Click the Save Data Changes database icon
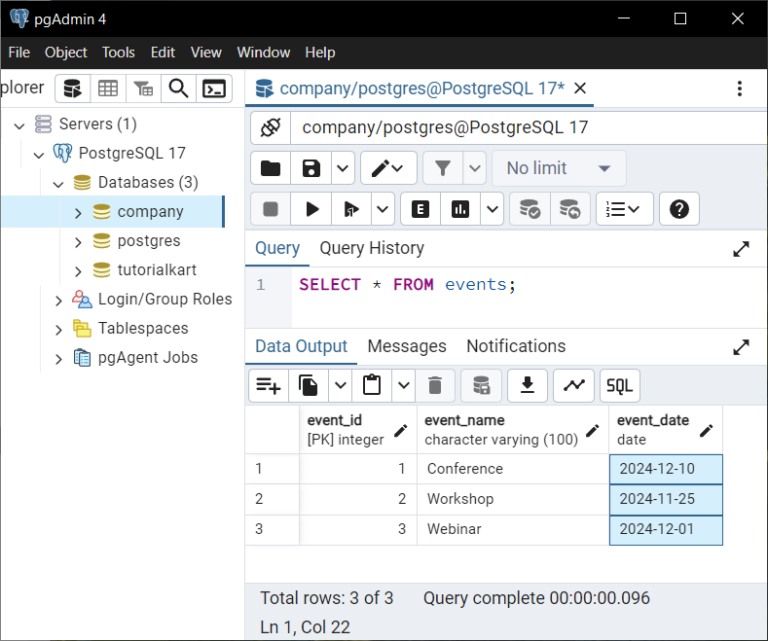 pyautogui.click(x=481, y=385)
